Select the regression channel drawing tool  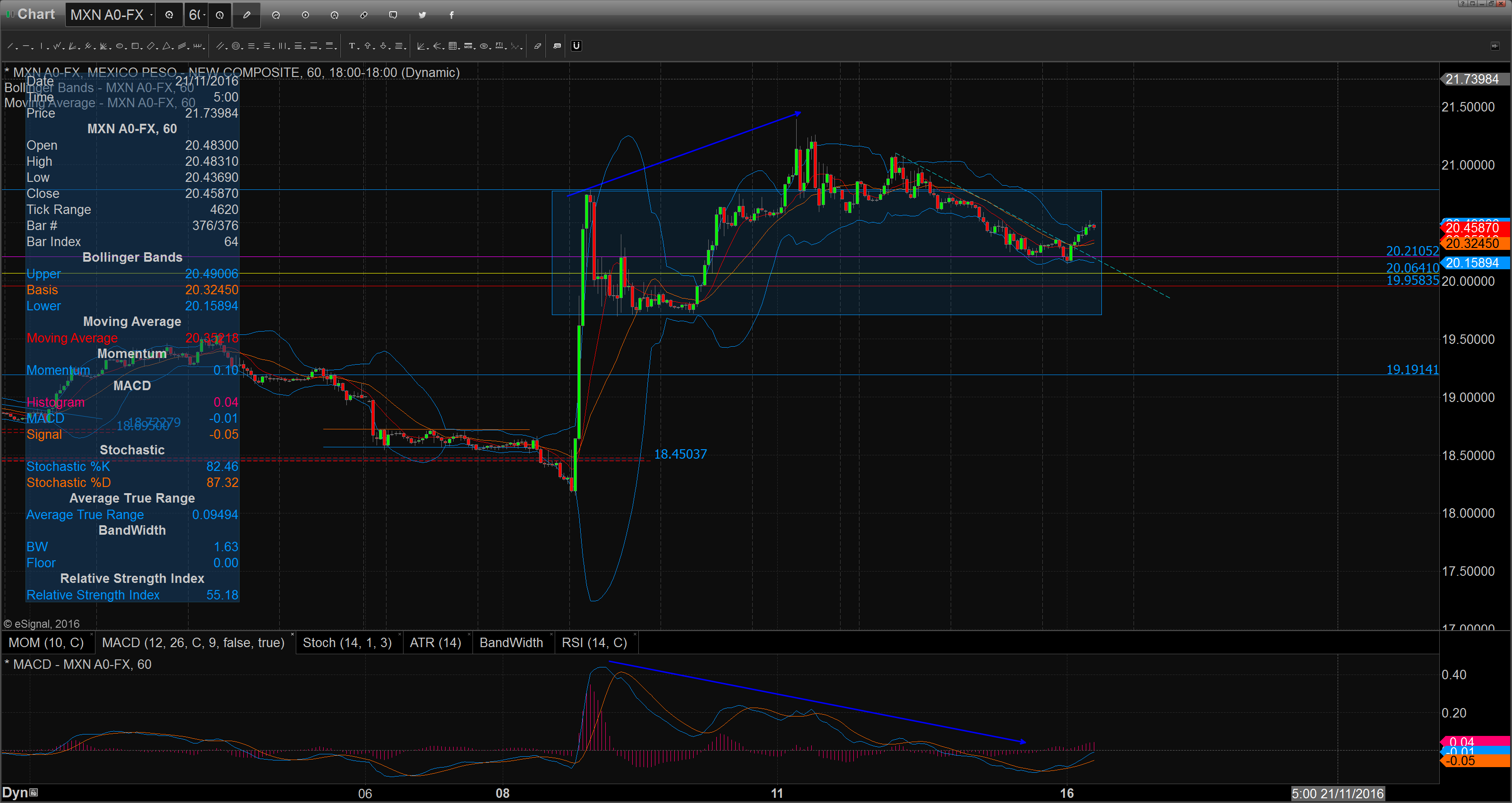[x=181, y=46]
